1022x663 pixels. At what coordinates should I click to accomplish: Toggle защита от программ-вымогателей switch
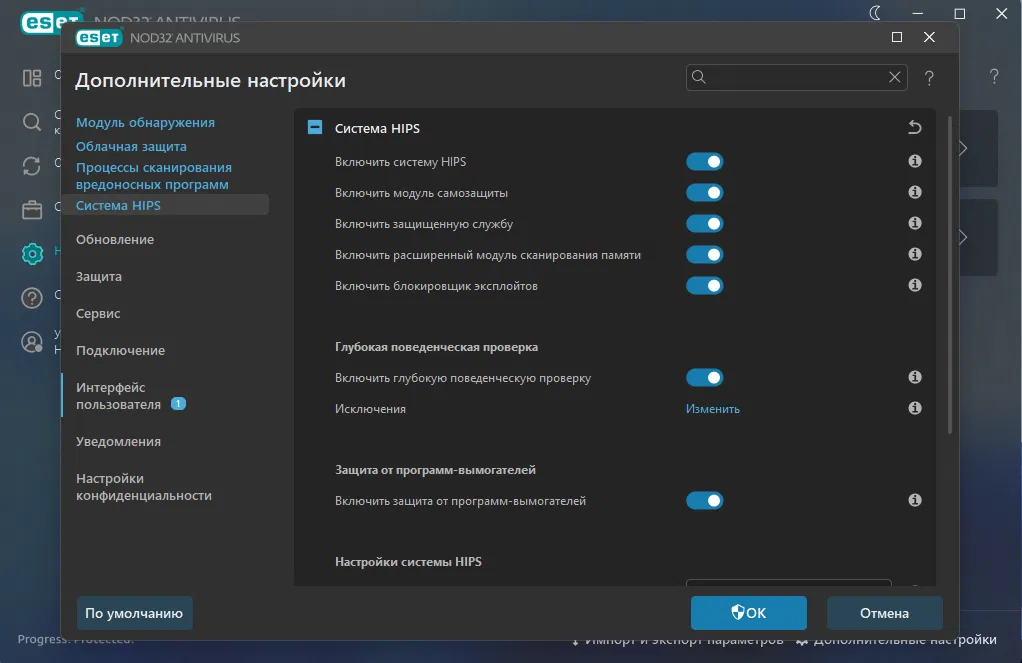[705, 501]
